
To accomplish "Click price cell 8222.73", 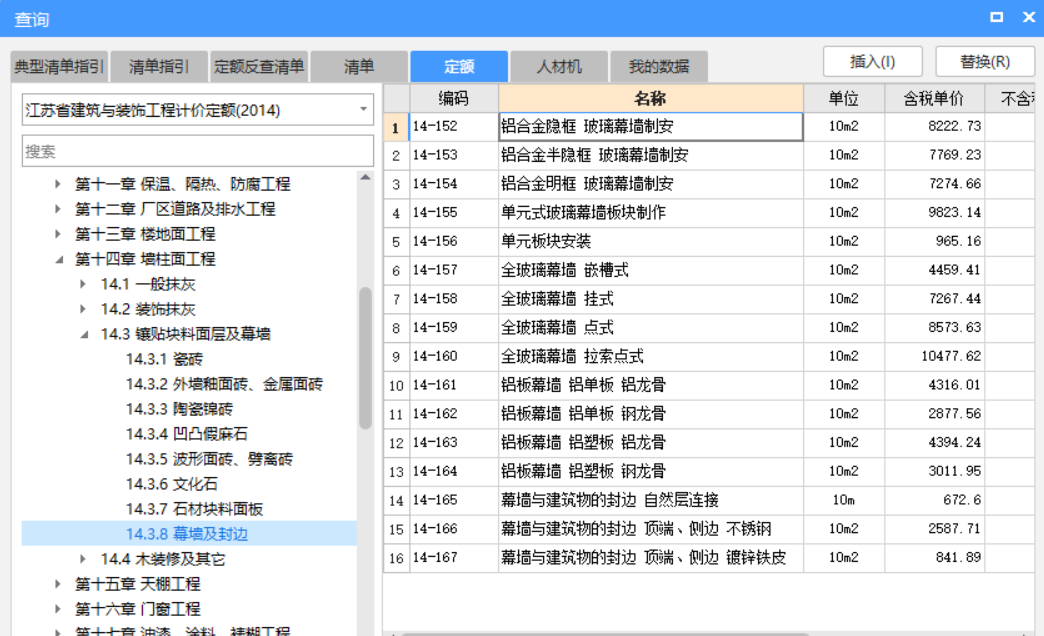I will click(934, 127).
